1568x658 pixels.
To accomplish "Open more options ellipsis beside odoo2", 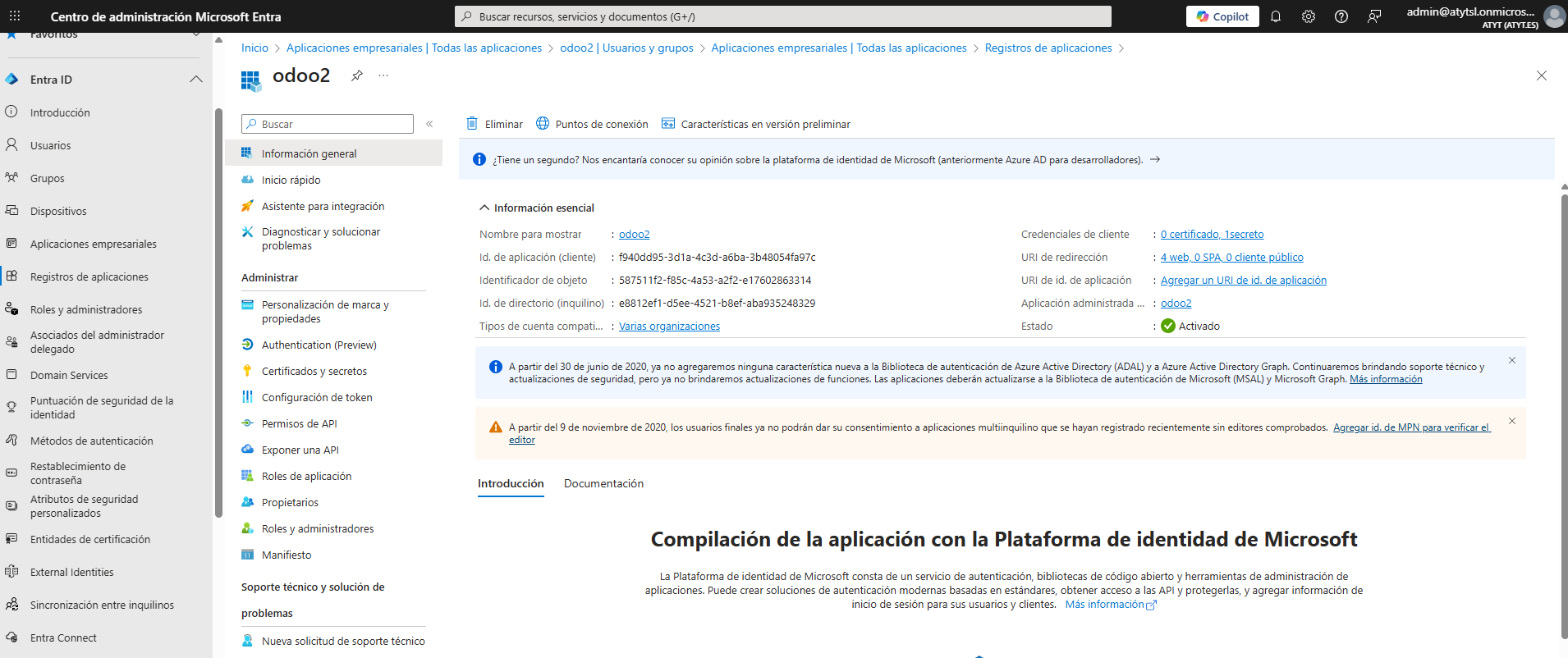I will click(x=383, y=75).
